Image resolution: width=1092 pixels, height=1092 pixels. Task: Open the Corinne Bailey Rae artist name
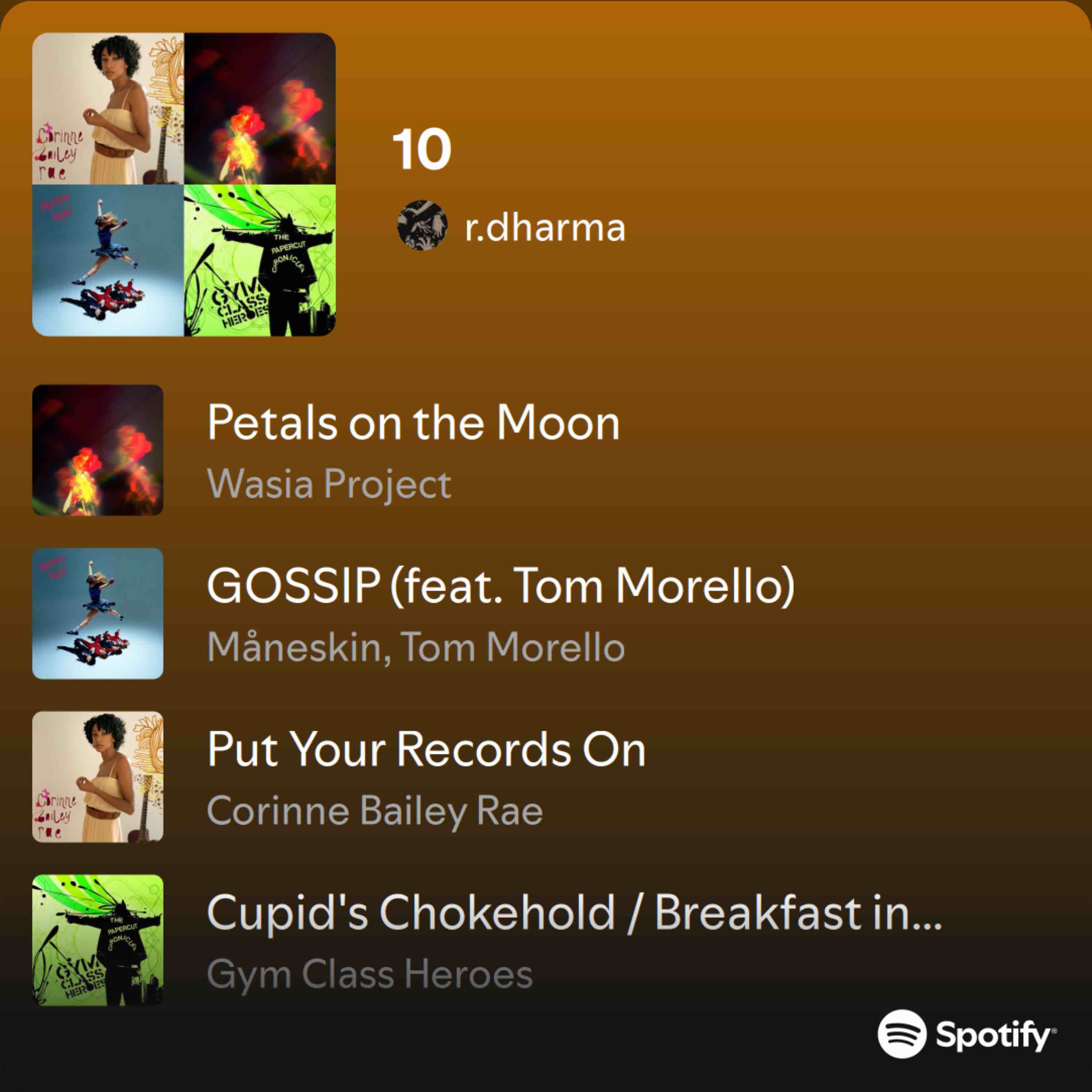point(375,811)
